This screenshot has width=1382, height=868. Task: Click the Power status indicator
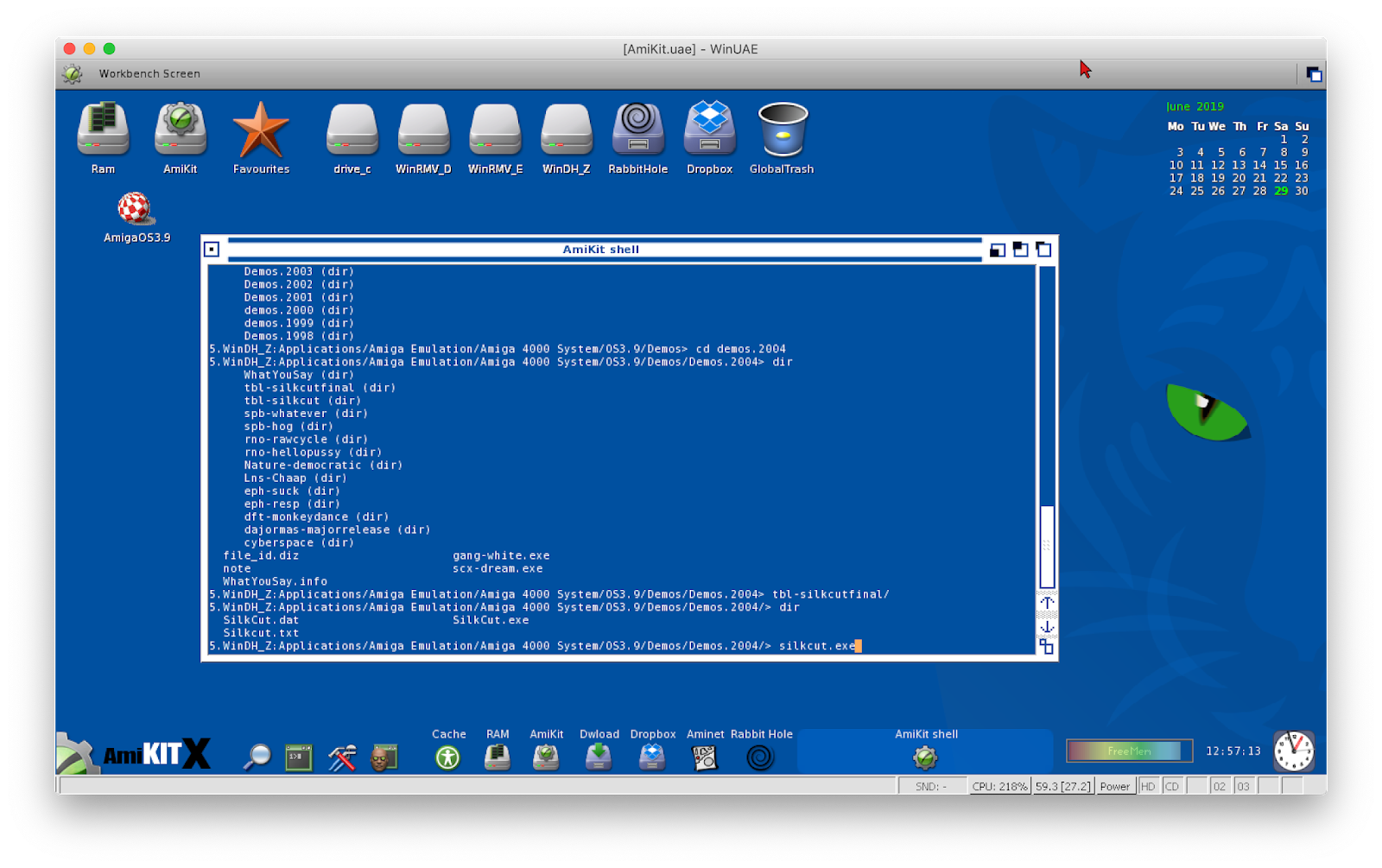(1115, 786)
